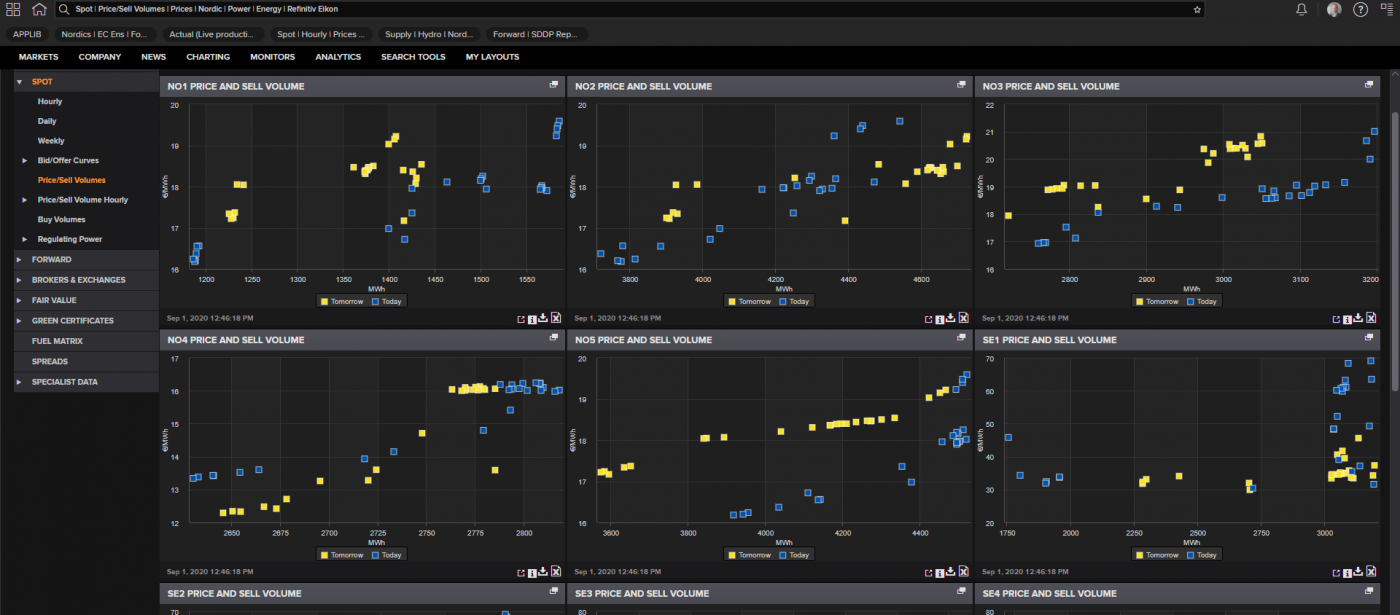This screenshot has height=615, width=1400.
Task: Add page to favorites star icon
Action: [1197, 9]
